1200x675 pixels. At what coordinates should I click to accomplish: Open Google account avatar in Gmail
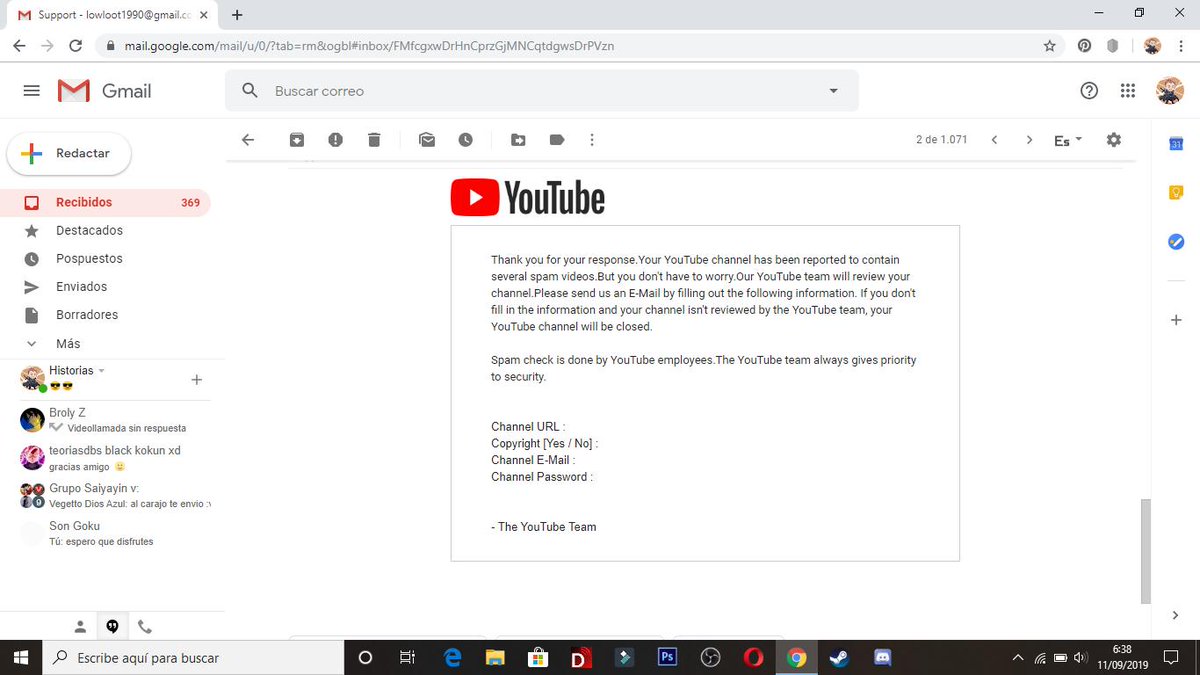pos(1170,91)
